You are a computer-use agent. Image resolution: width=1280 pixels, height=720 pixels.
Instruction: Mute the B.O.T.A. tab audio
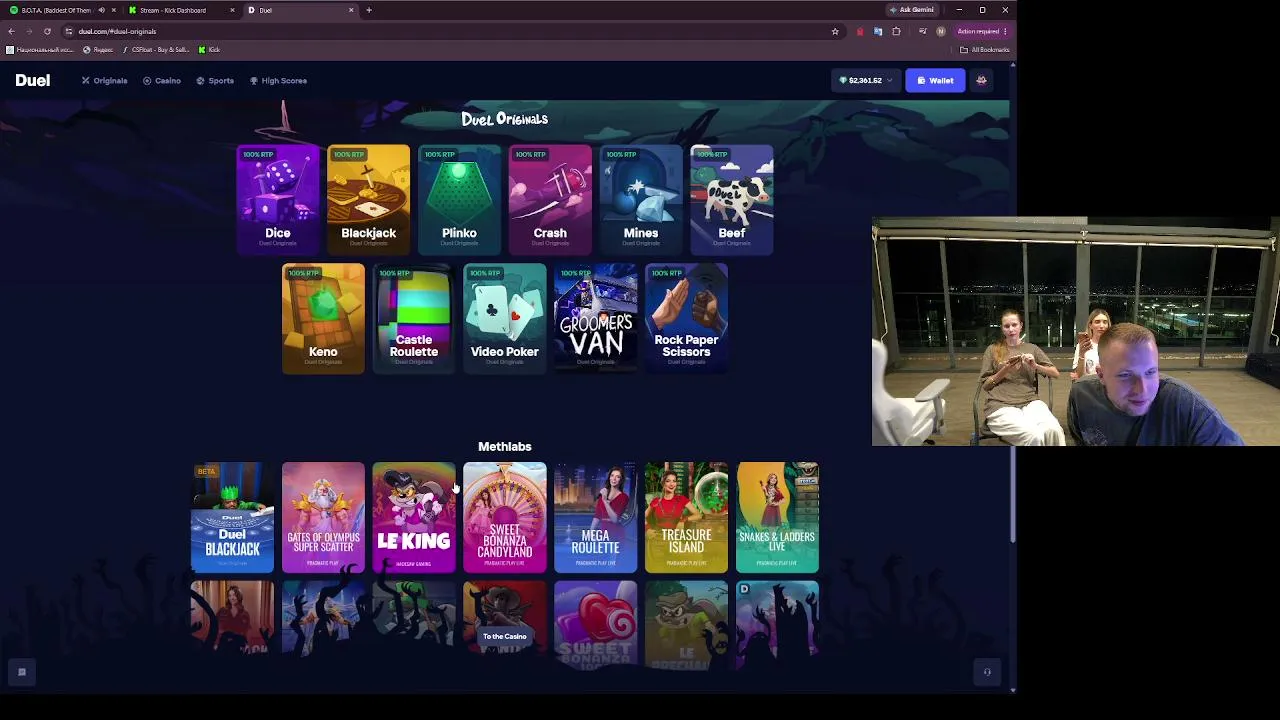[x=101, y=10]
